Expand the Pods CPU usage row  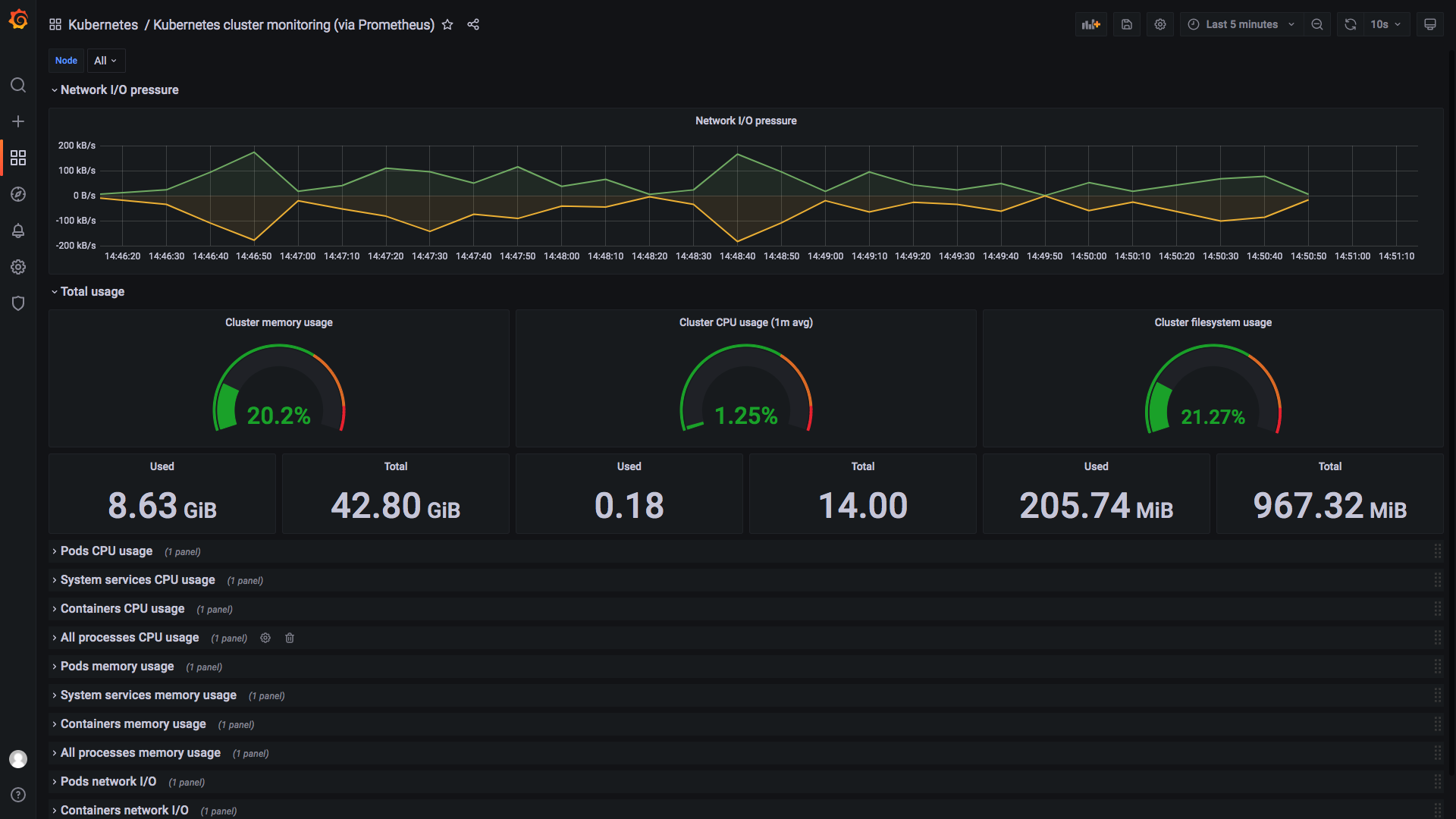tap(102, 551)
